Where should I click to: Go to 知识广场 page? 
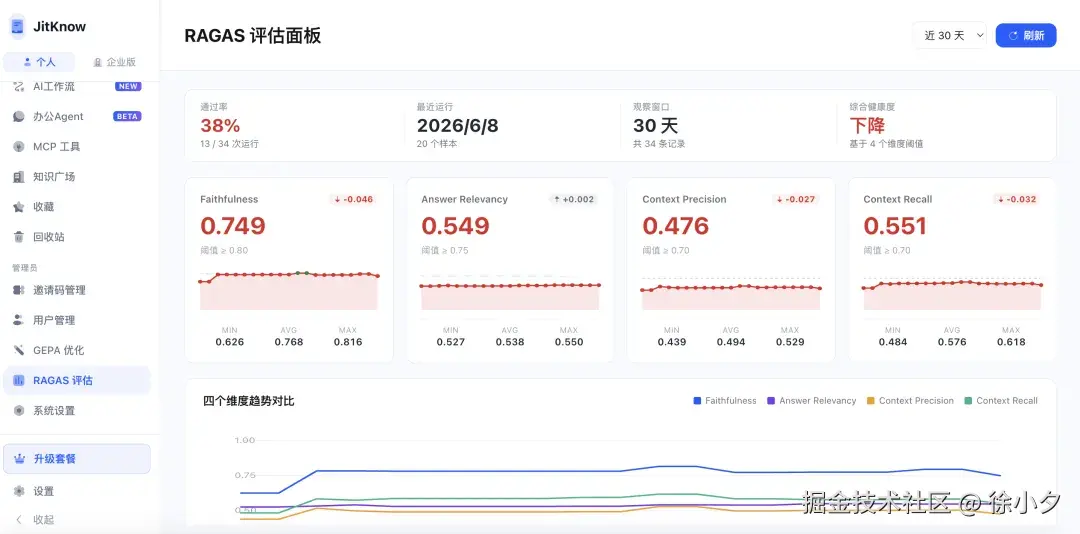tap(77, 177)
